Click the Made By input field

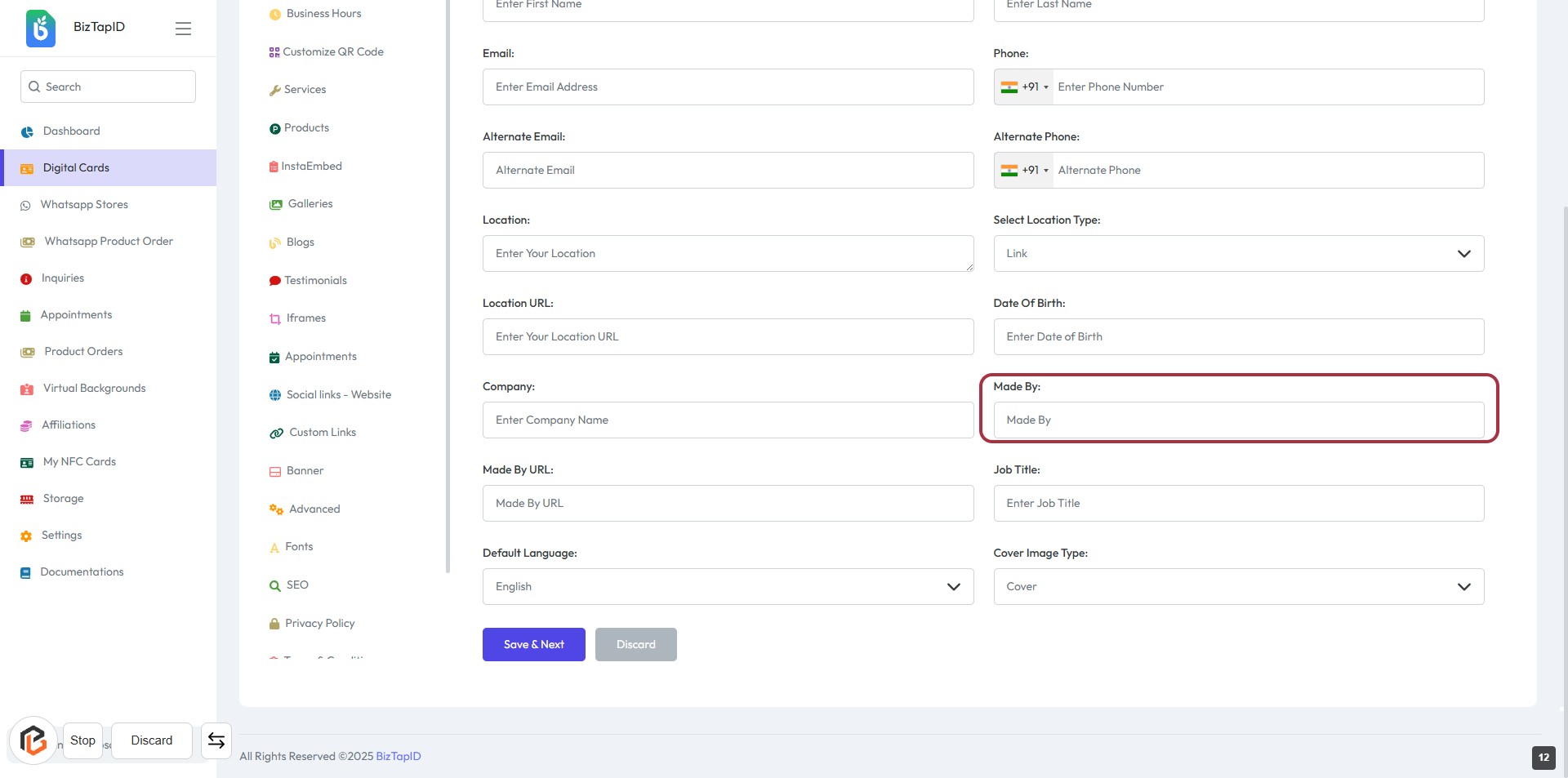coord(1238,420)
